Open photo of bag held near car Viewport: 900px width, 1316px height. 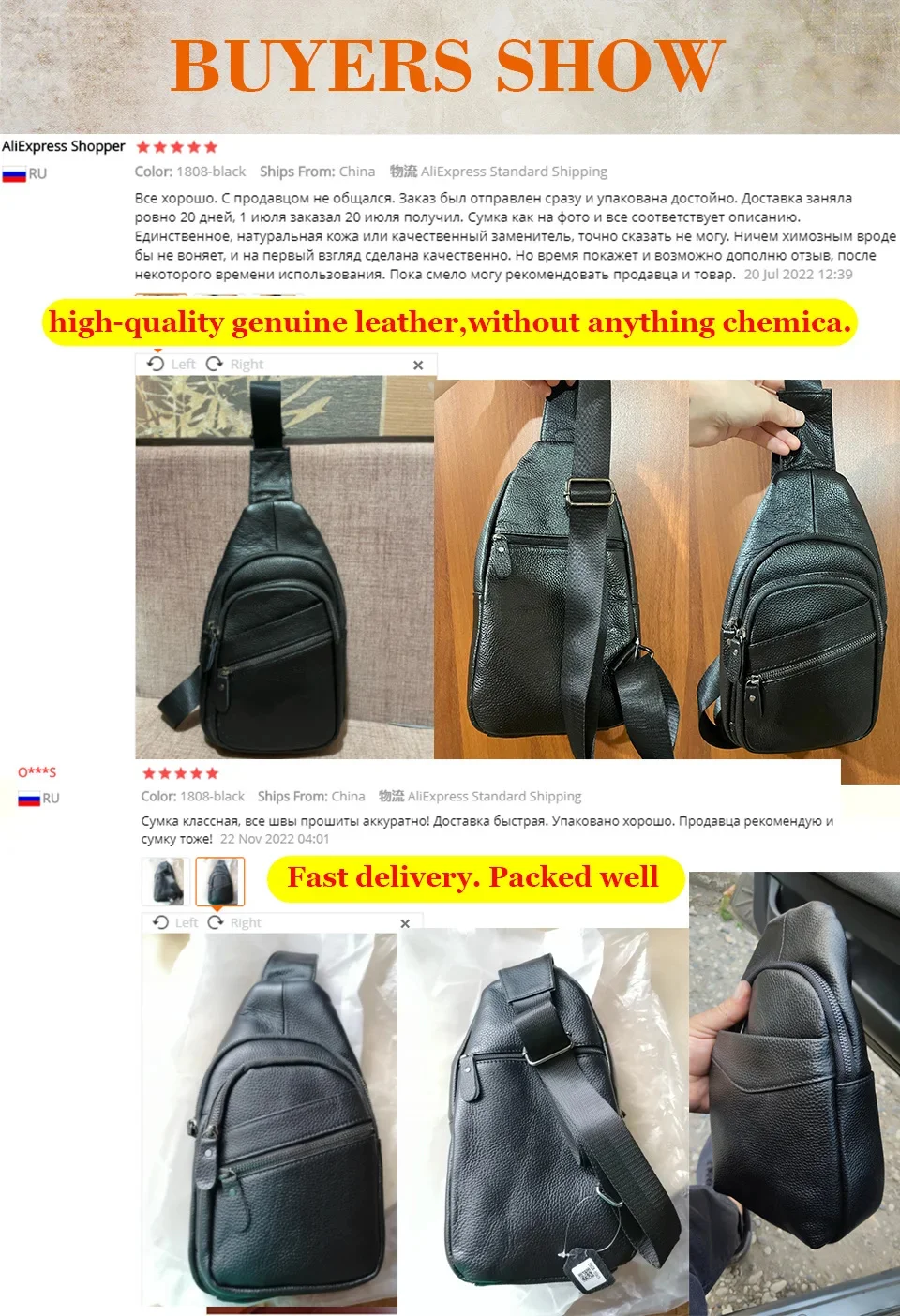pos(794,1094)
